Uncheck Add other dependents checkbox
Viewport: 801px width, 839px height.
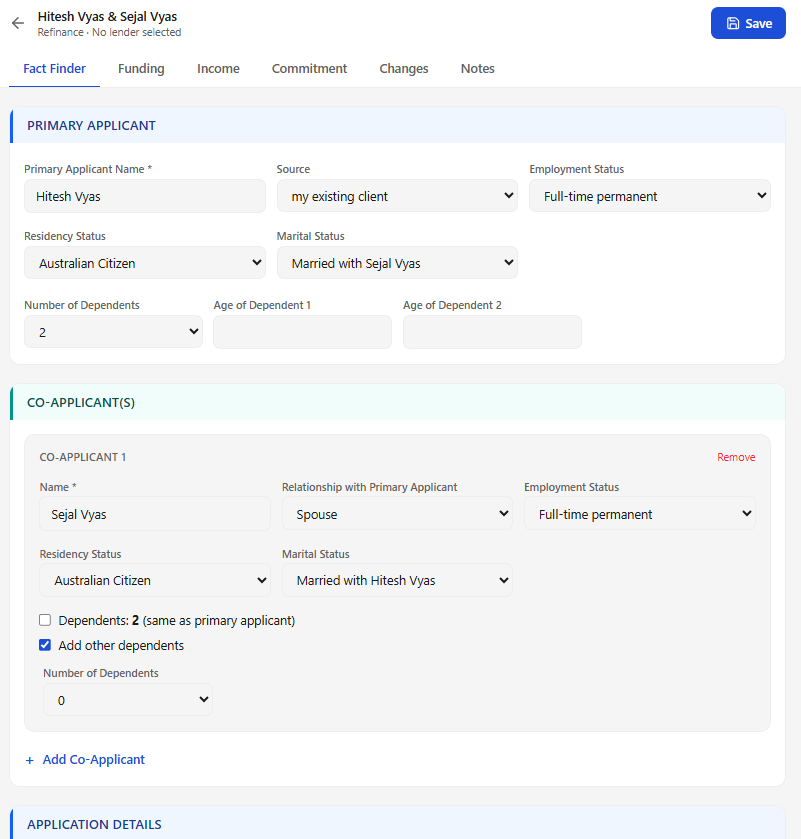coord(45,645)
